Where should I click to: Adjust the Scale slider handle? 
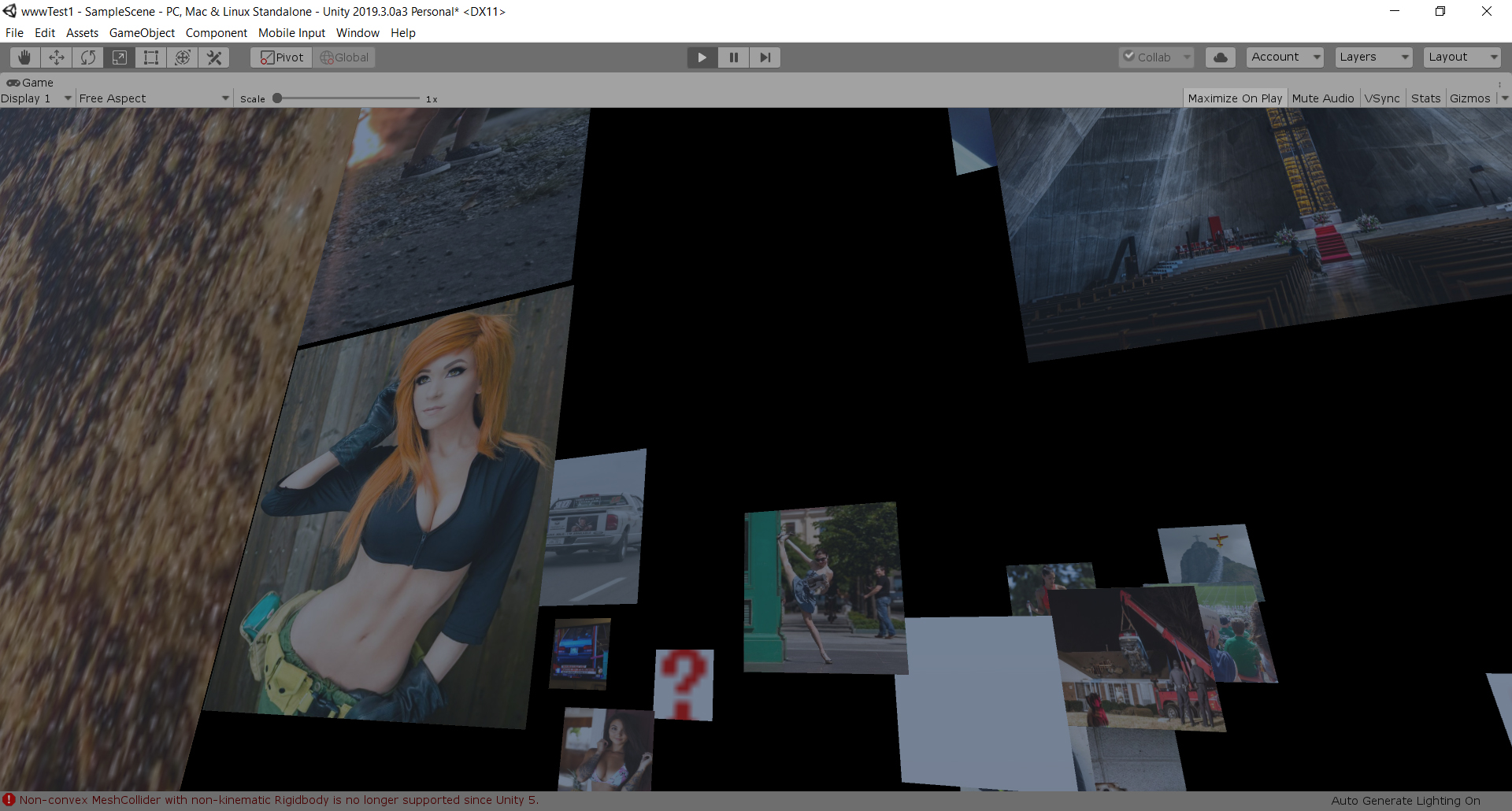click(x=277, y=98)
